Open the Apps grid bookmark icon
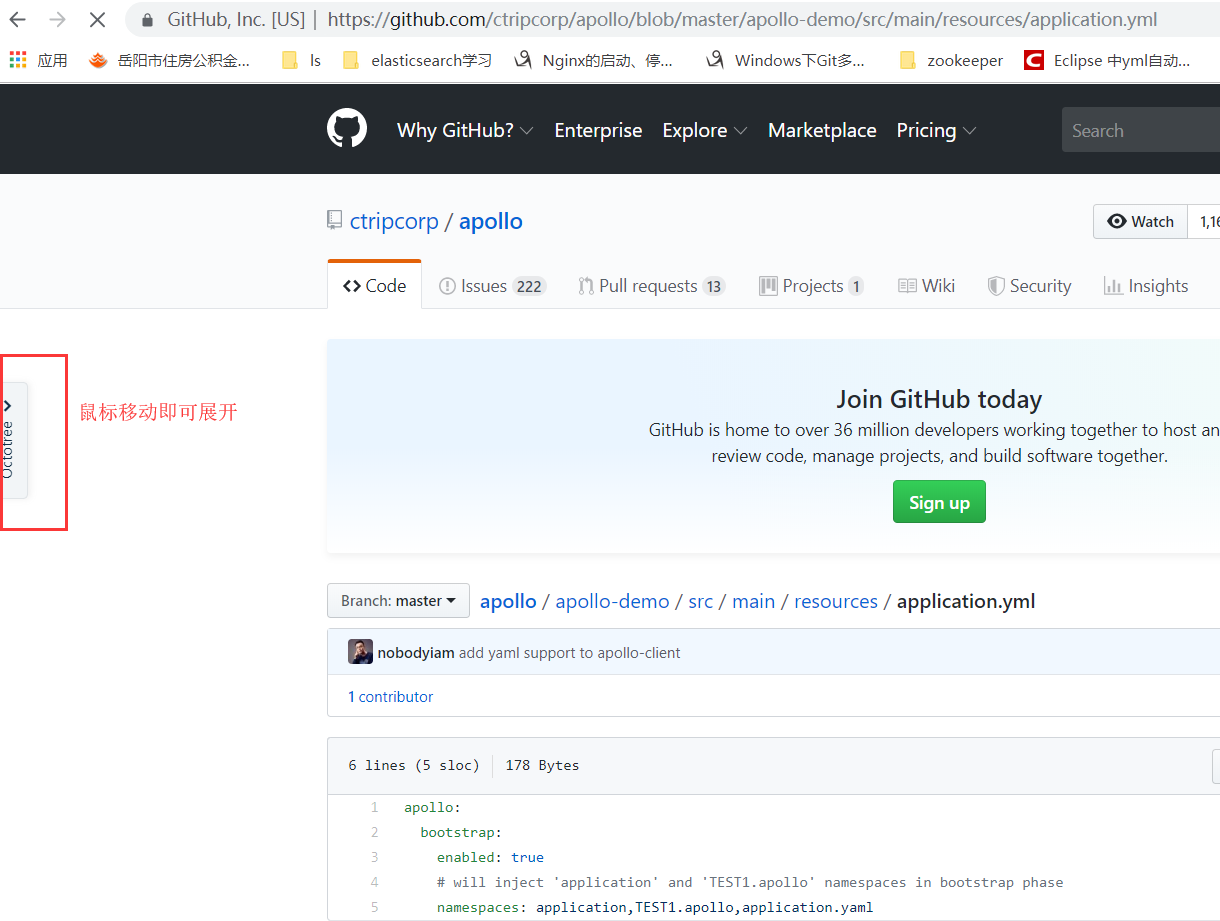This screenshot has width=1220, height=921. click(18, 60)
